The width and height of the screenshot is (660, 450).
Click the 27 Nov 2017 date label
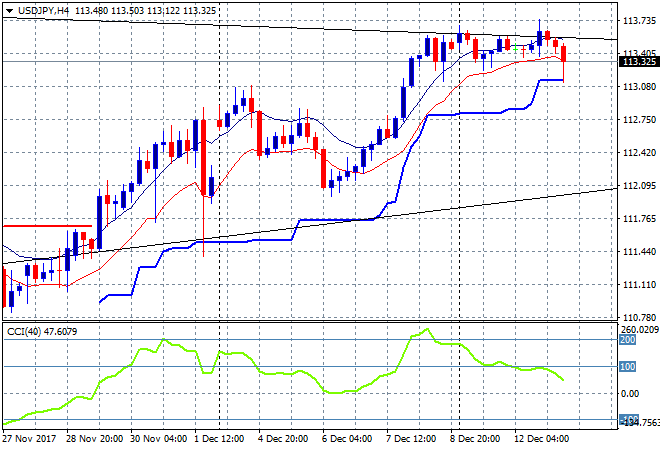(29, 439)
